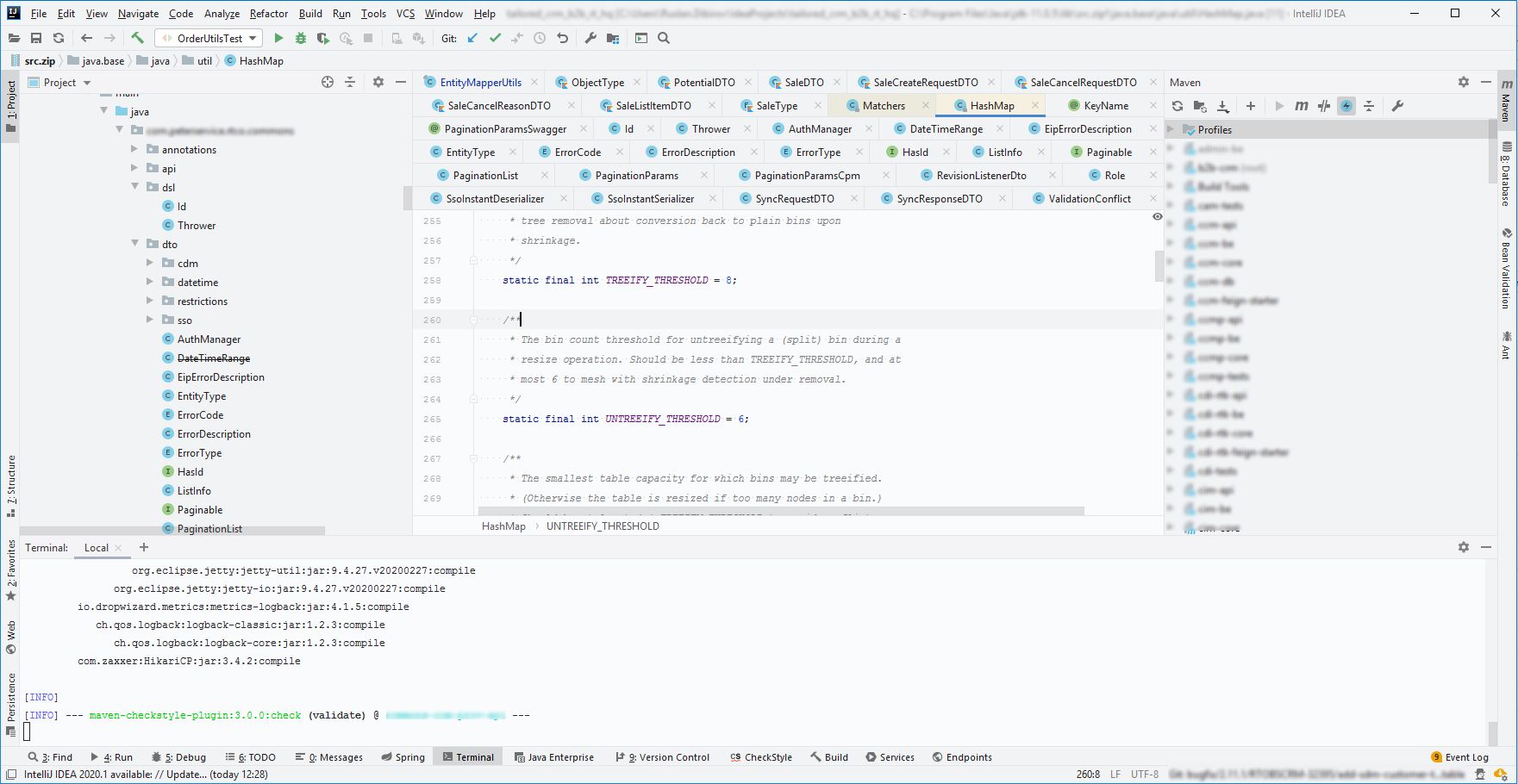Click the Git Commit checkmark icon

(x=495, y=38)
